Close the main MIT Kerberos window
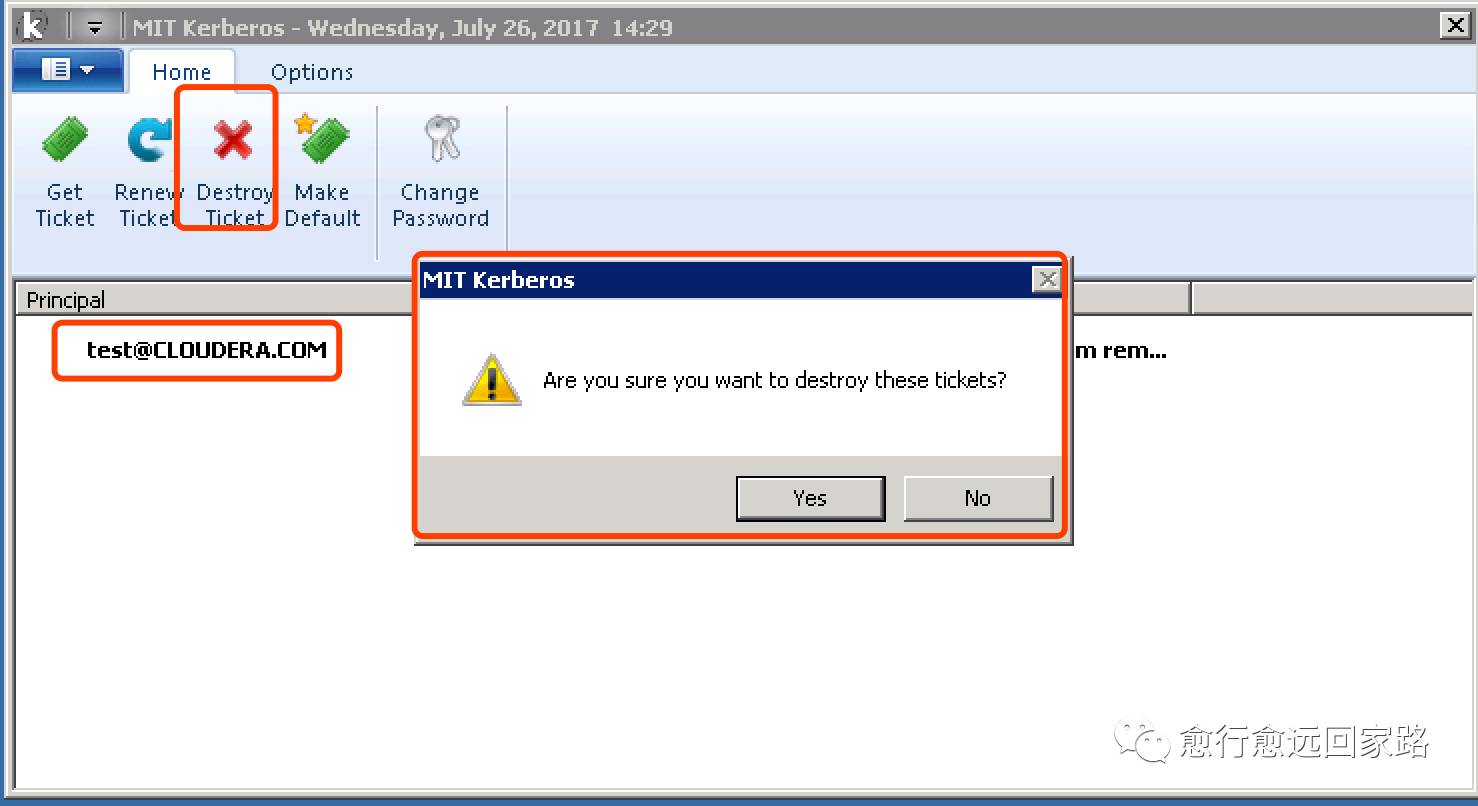 (1455, 26)
